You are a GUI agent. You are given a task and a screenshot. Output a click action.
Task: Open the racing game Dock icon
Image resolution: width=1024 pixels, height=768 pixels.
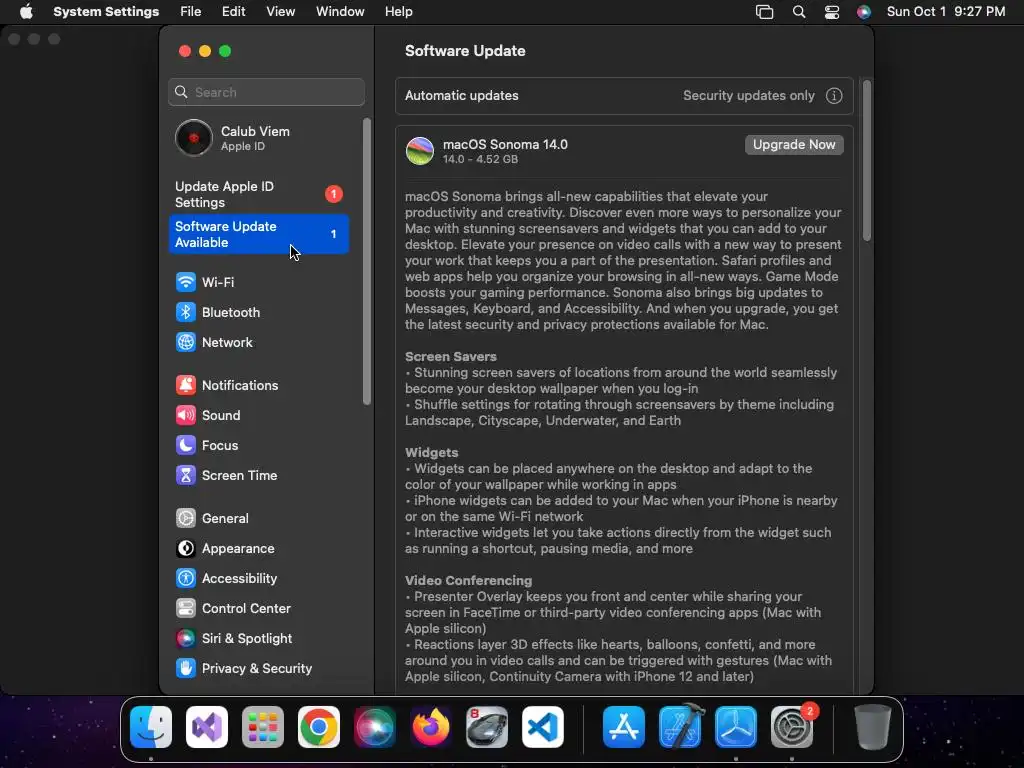487,727
